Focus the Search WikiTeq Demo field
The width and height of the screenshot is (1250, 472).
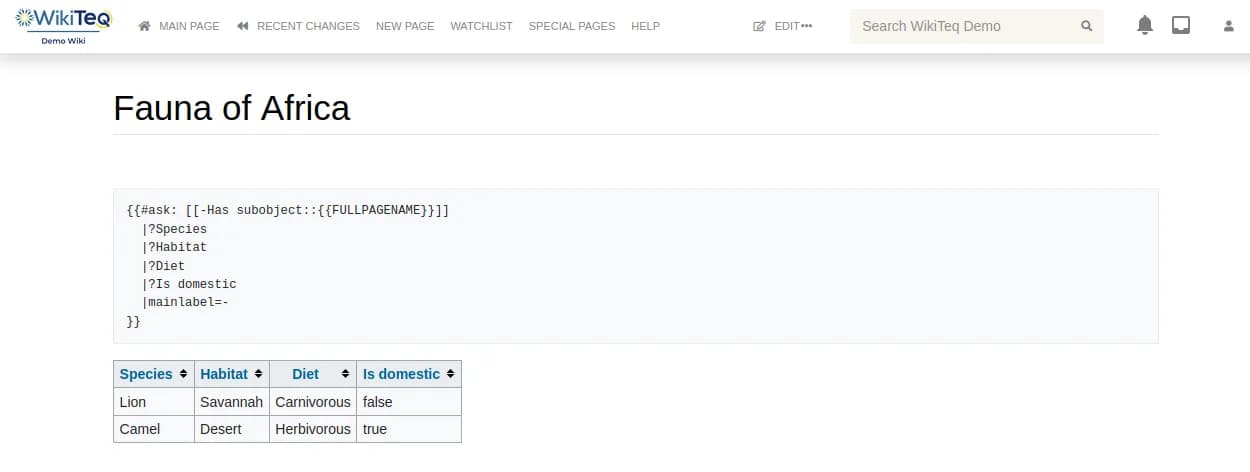click(x=965, y=26)
